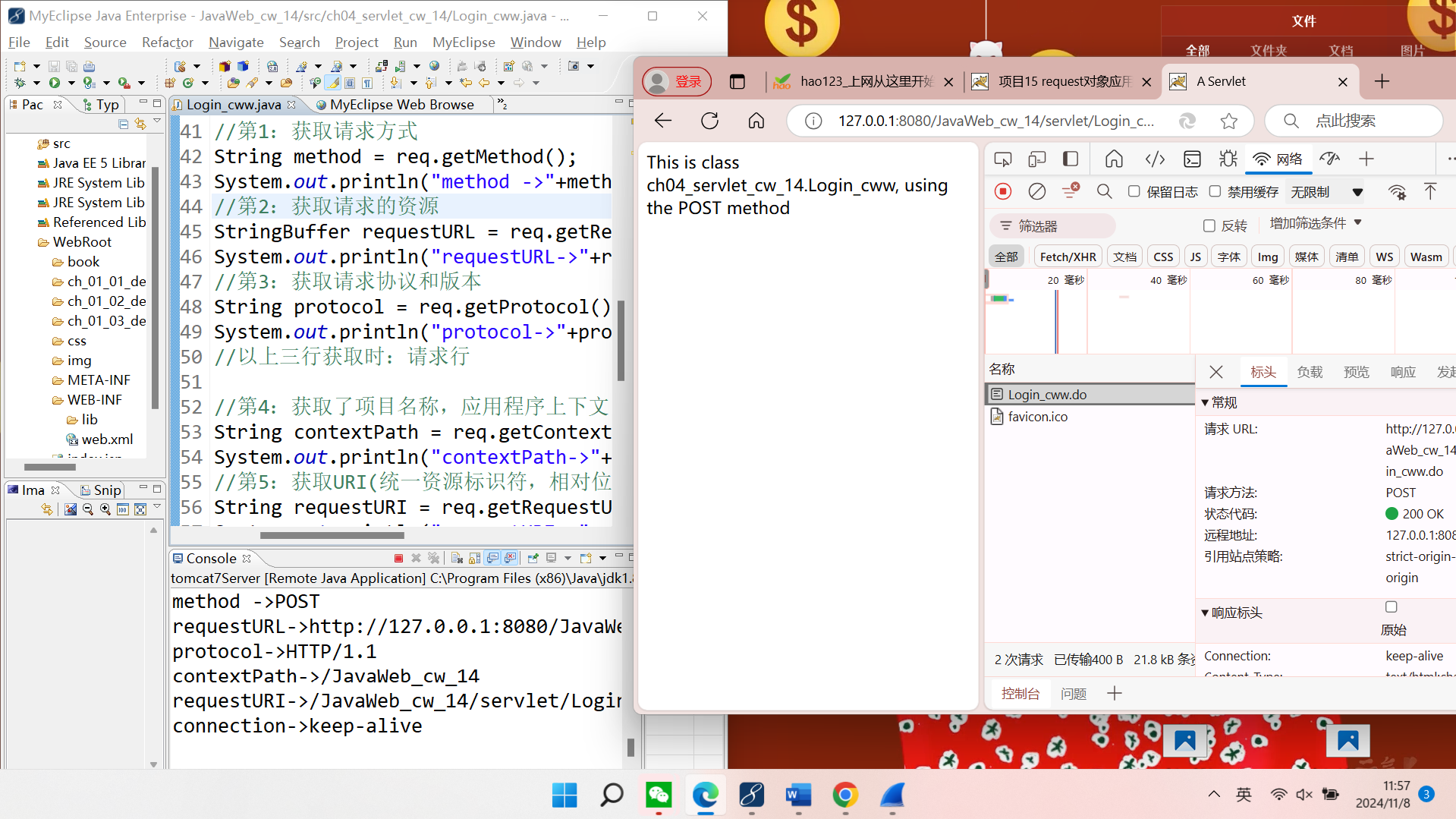Open the Windows Start menu
Screen dimensions: 1456x819
[x=564, y=795]
